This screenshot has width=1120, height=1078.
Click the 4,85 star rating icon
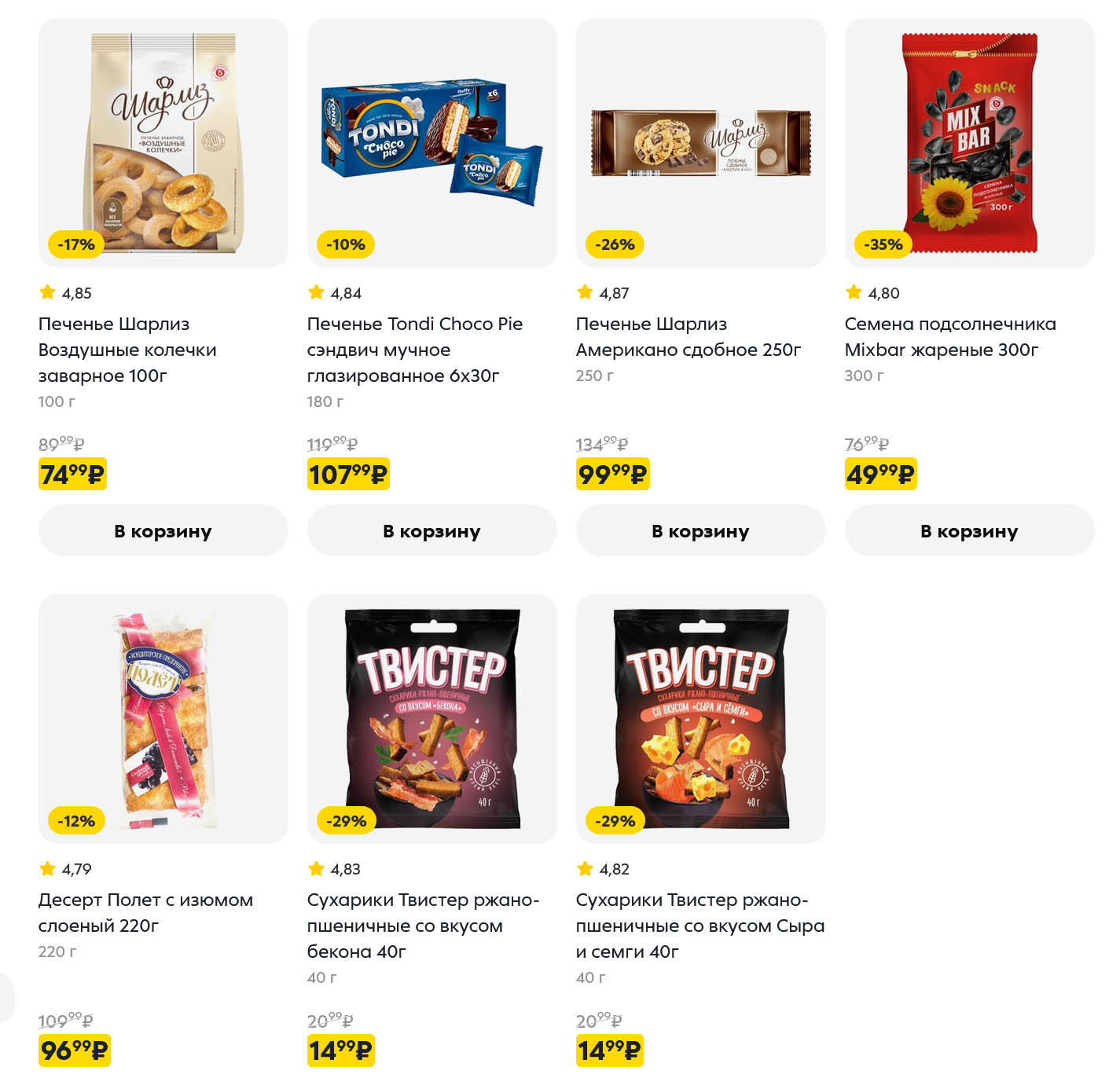(47, 292)
